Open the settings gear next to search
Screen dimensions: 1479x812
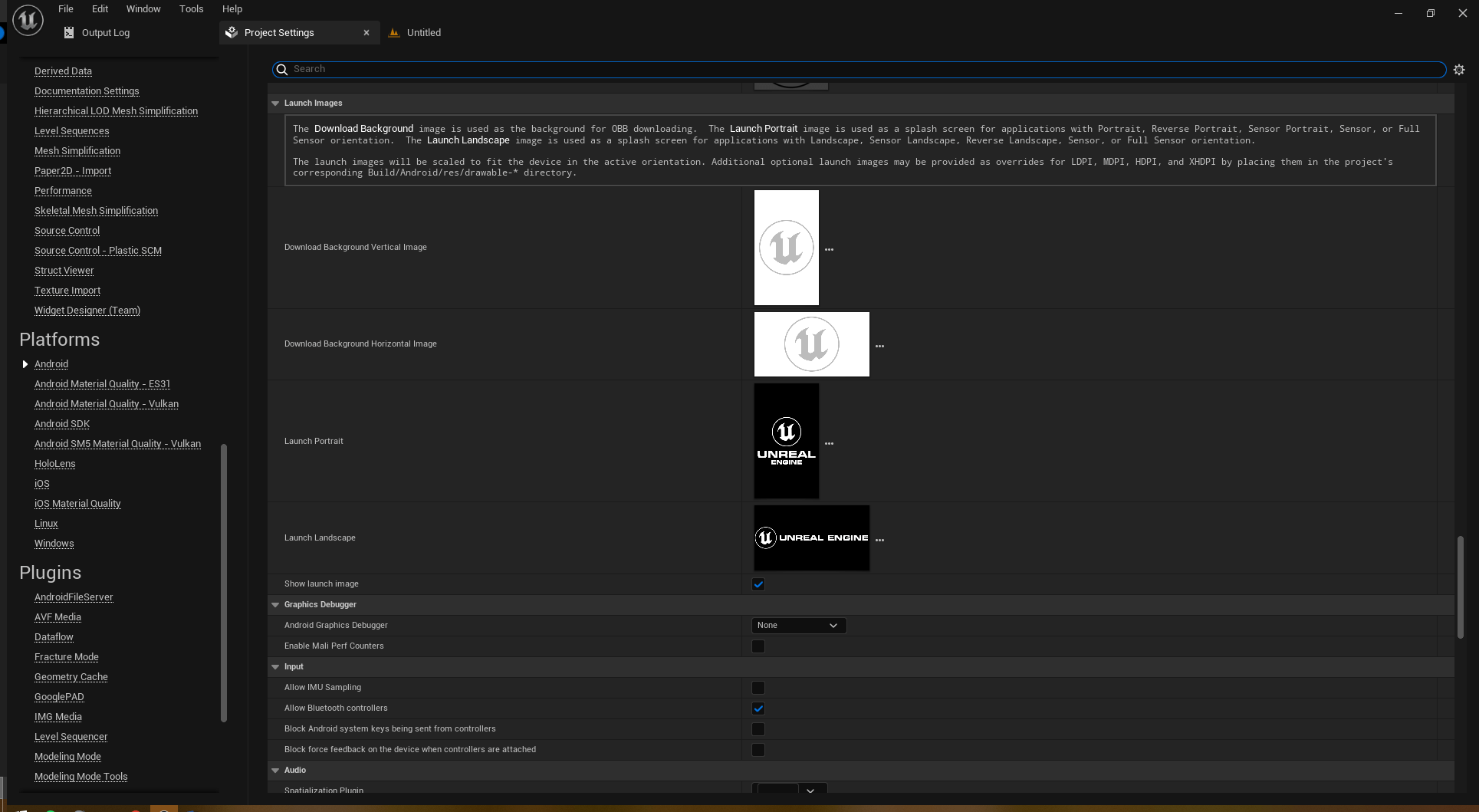[1459, 70]
